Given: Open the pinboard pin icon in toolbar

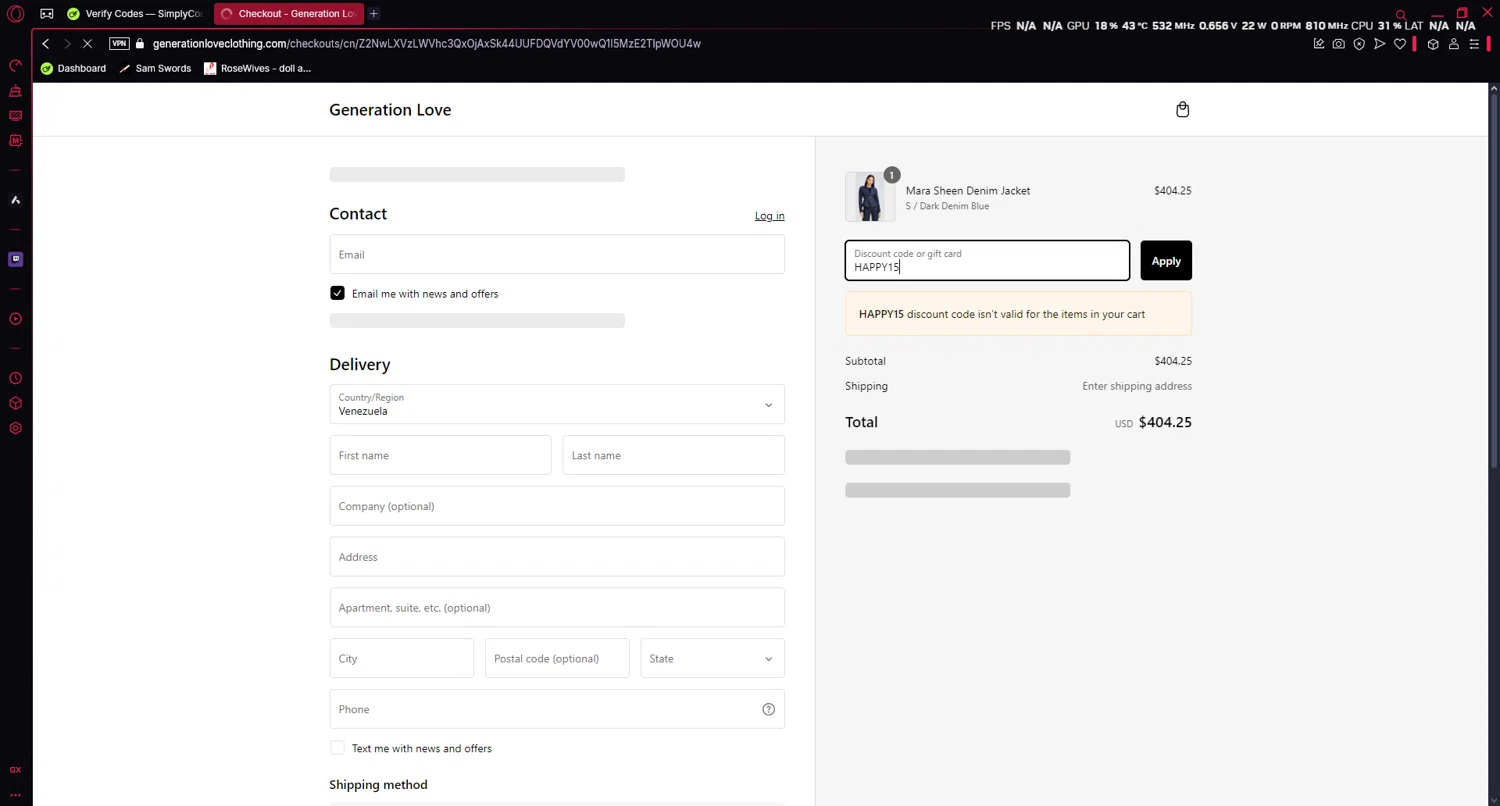Looking at the screenshot, I should [x=1318, y=44].
